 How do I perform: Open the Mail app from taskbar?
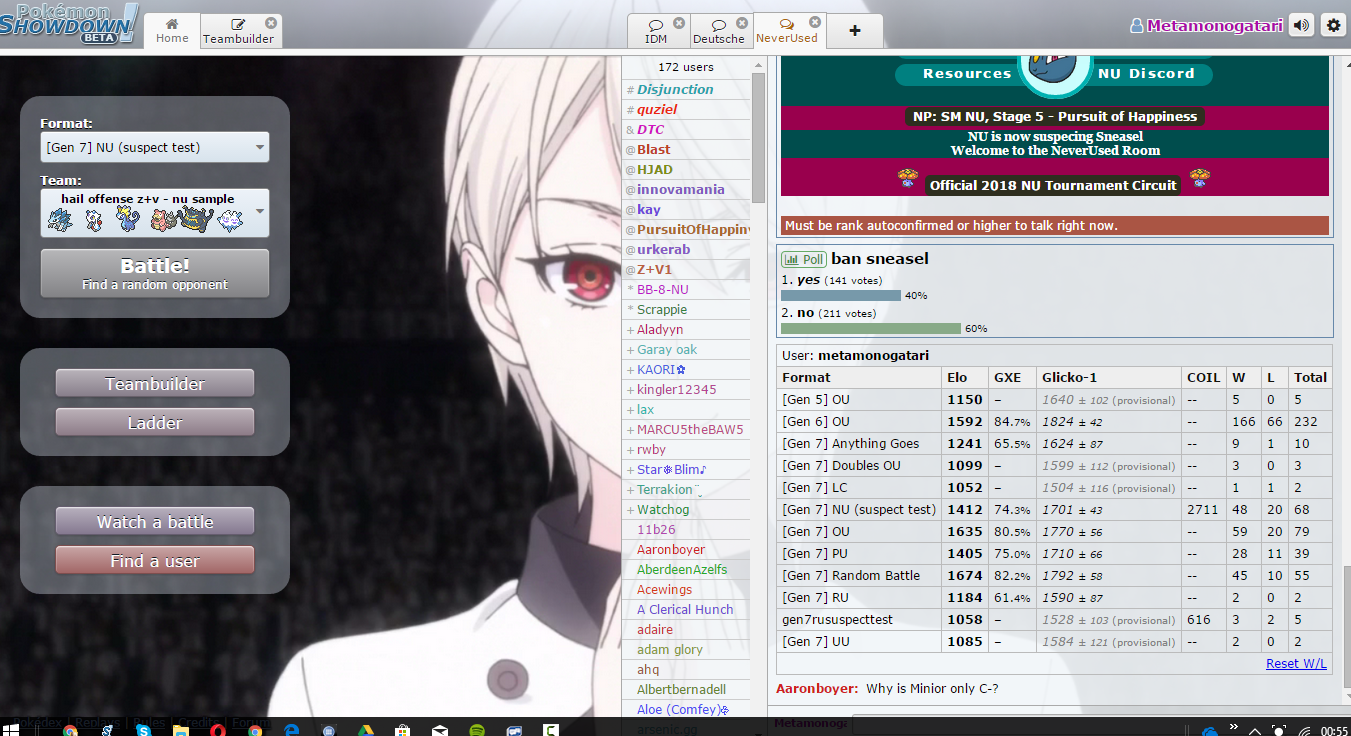[x=439, y=730]
